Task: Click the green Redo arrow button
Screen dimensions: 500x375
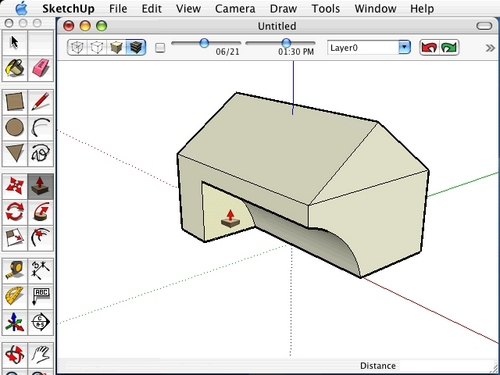Action: click(449, 48)
